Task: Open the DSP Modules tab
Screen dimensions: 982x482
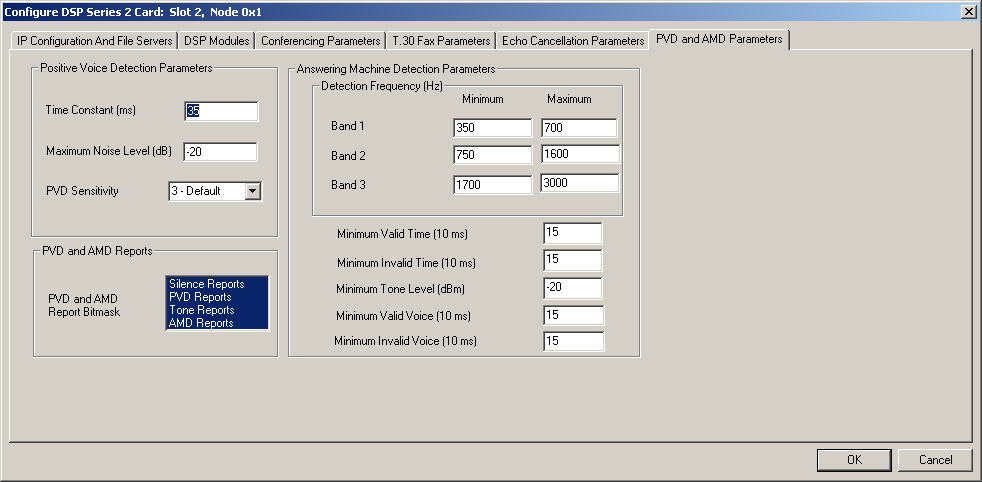Action: click(216, 41)
